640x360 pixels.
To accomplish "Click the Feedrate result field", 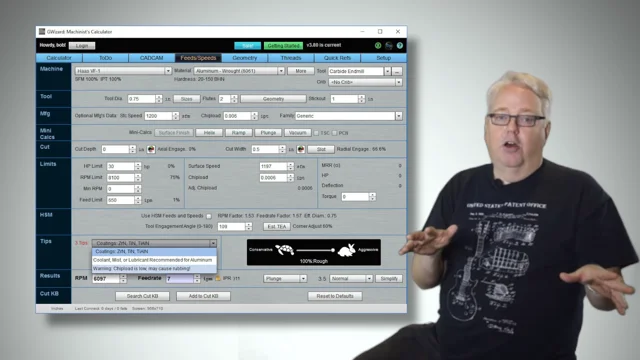I will click(x=180, y=279).
